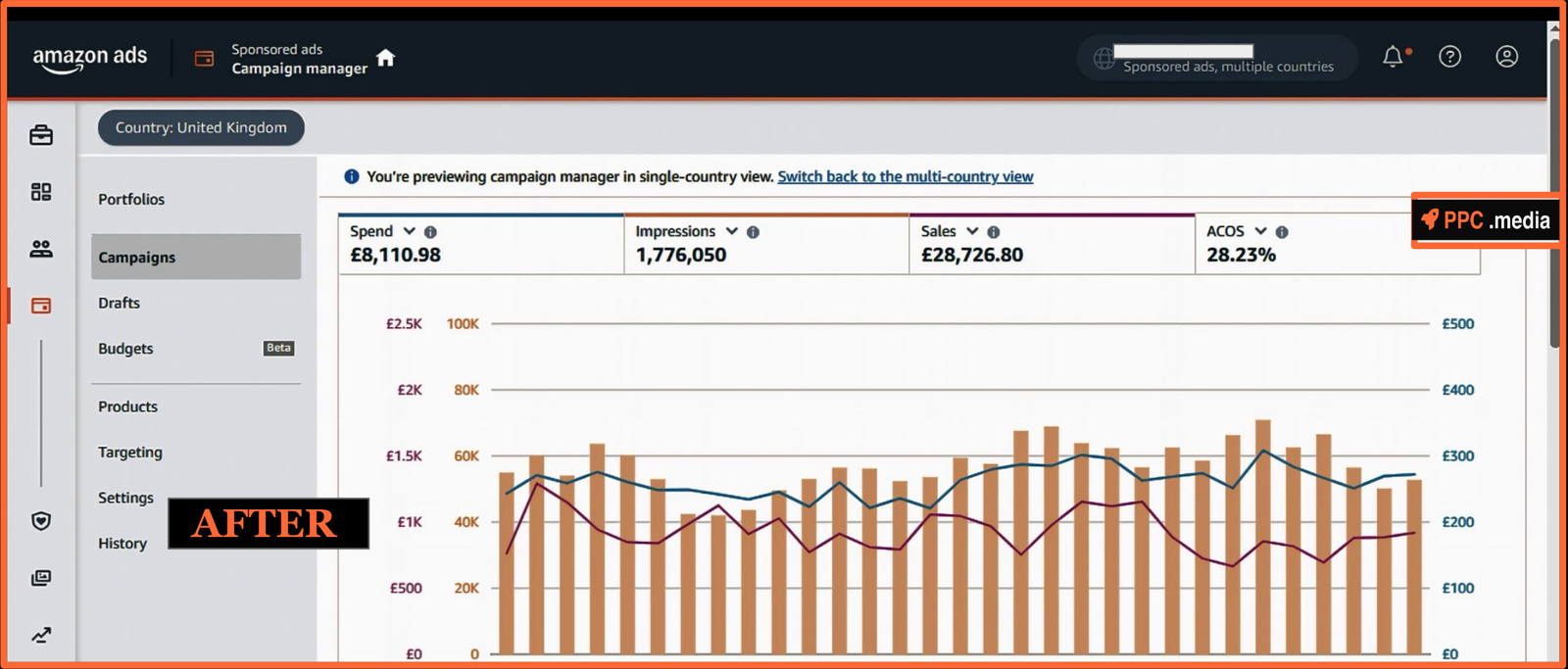The width and height of the screenshot is (1568, 669).
Task: Open the Budgets beta menu item
Action: click(x=125, y=349)
